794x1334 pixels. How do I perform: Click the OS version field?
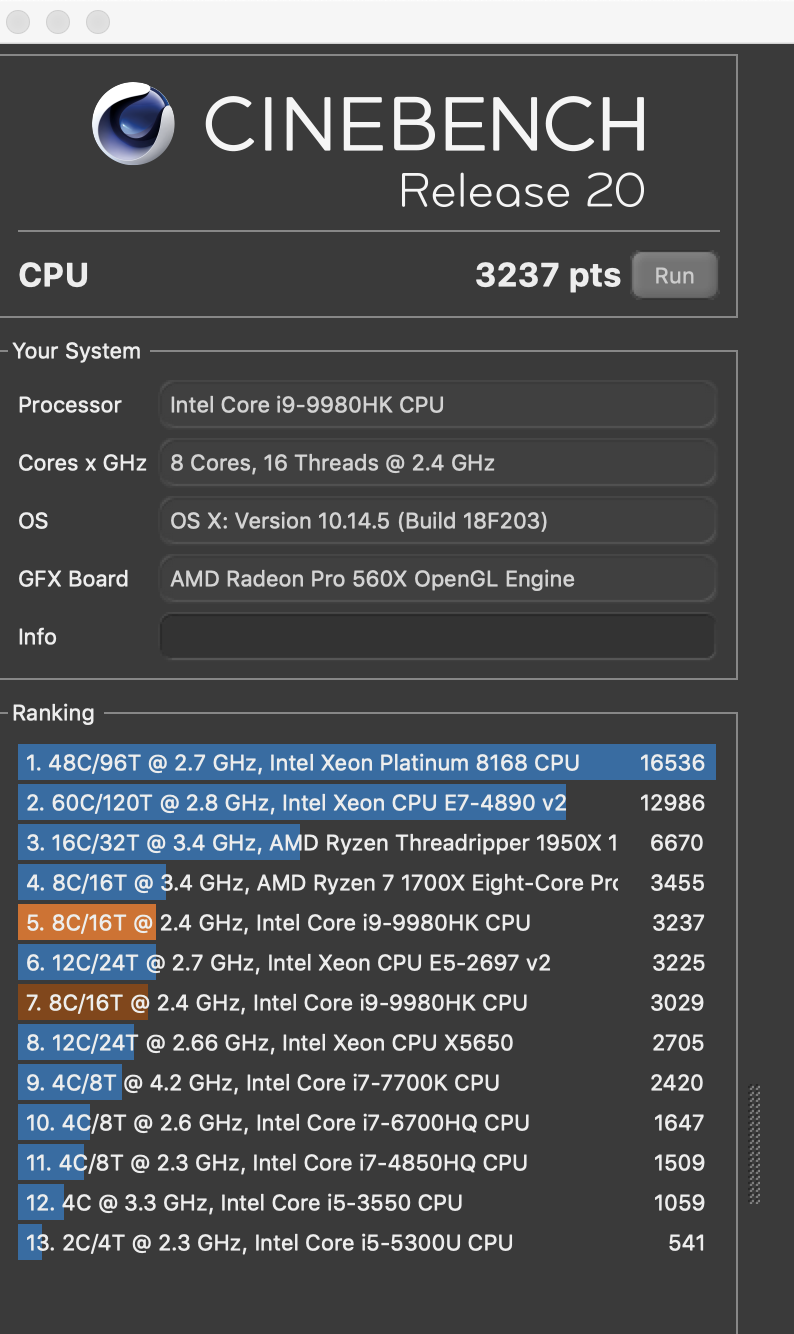coord(437,521)
